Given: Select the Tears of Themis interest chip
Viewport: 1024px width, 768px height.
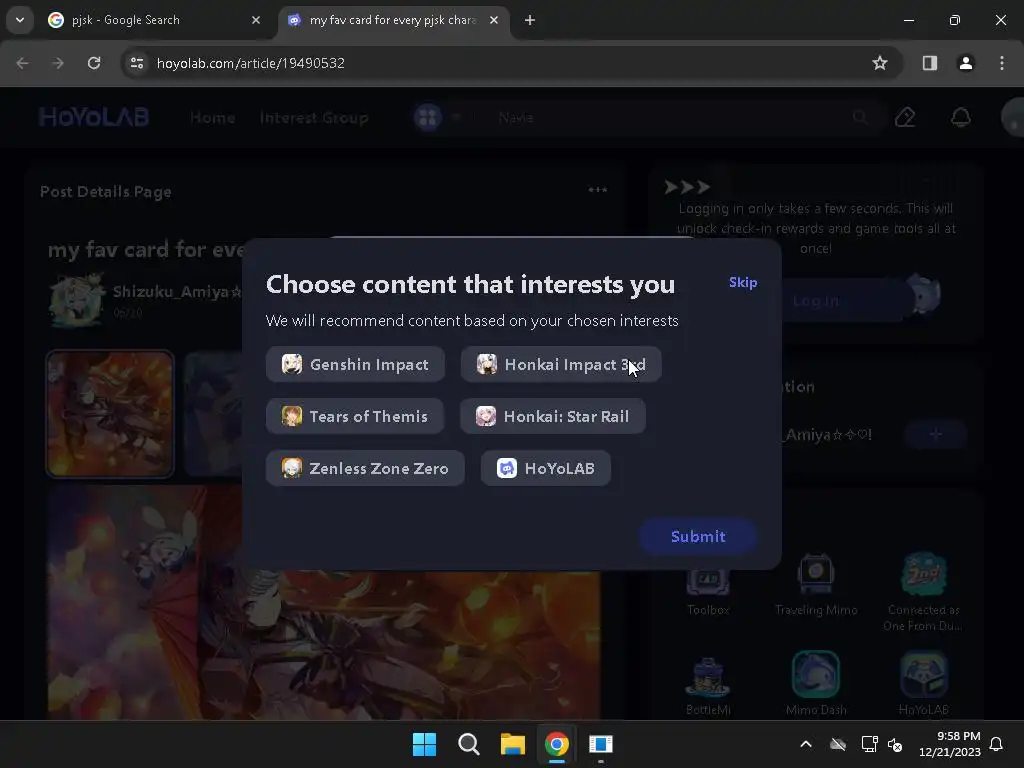Looking at the screenshot, I should (355, 417).
